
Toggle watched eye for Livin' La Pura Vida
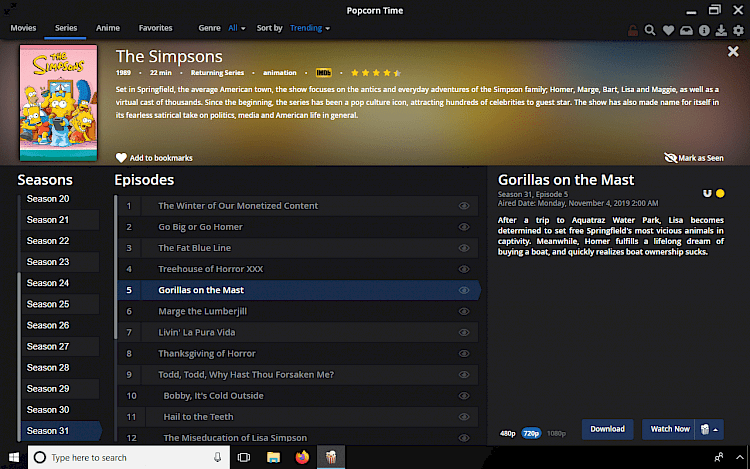pos(464,332)
